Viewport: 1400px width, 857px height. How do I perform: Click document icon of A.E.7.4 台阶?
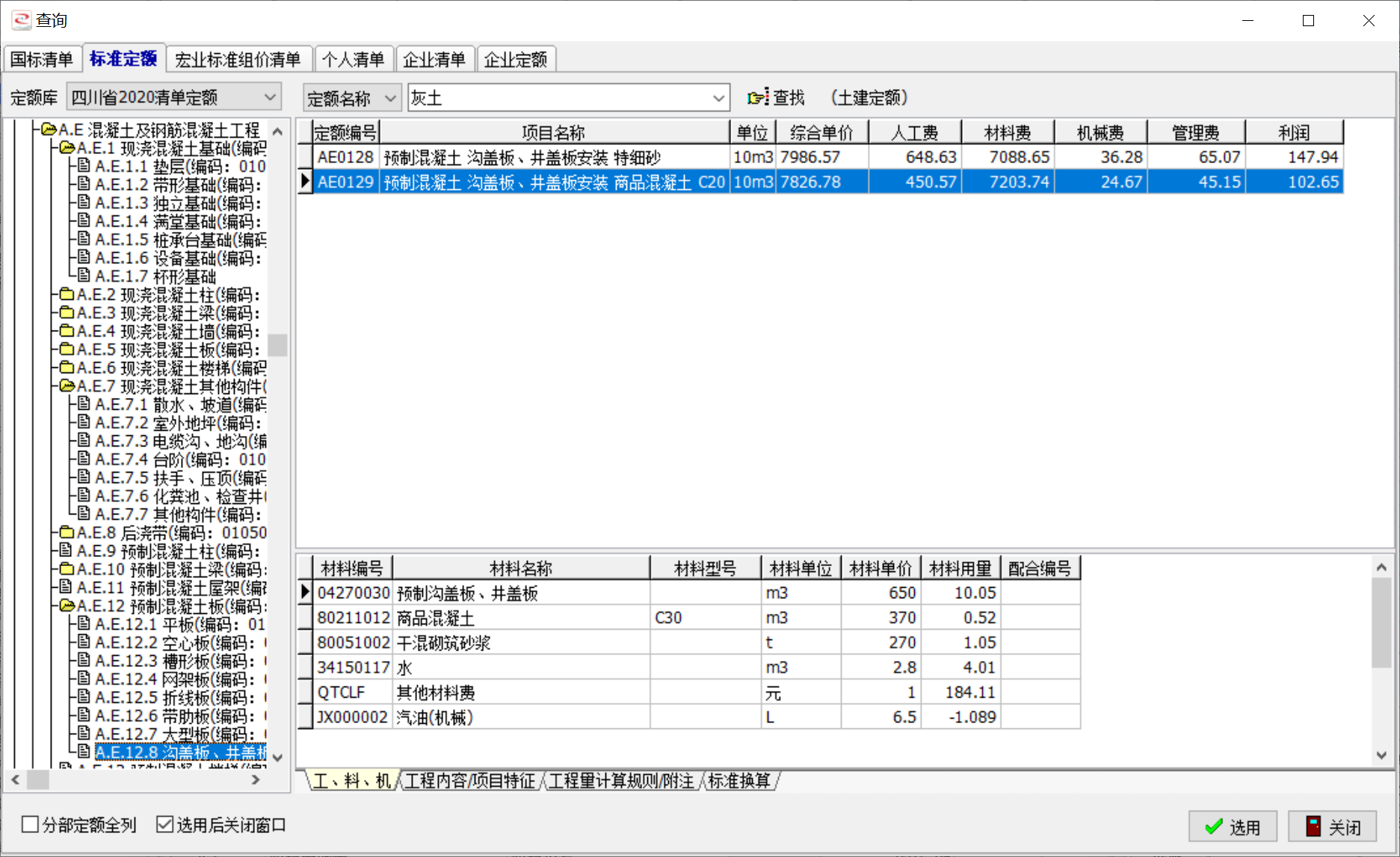pyautogui.click(x=84, y=459)
